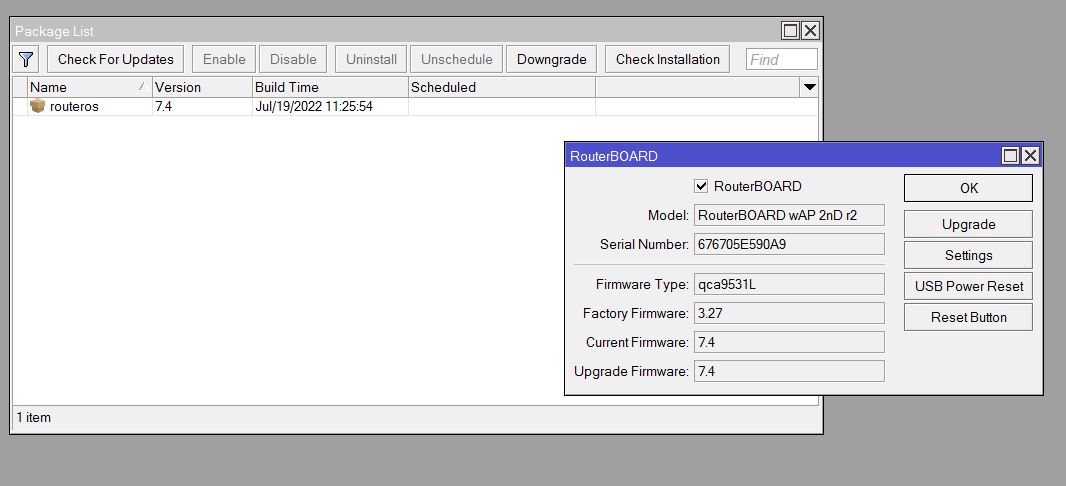Click the greyed Enable button

[x=224, y=59]
